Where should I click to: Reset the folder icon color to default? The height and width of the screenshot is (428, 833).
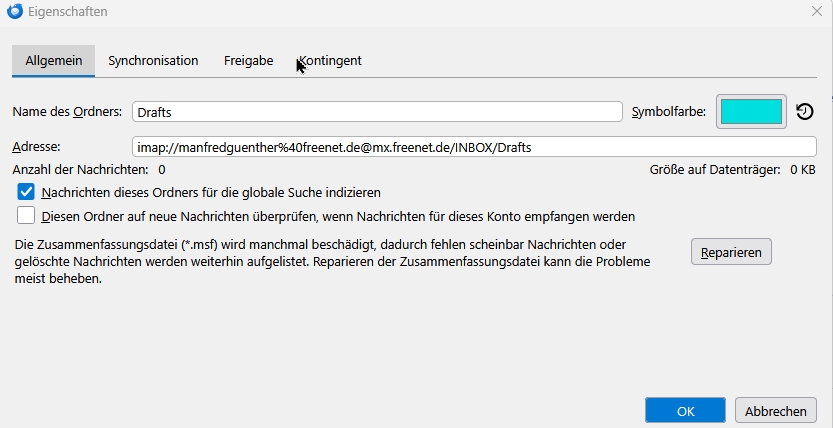click(805, 112)
